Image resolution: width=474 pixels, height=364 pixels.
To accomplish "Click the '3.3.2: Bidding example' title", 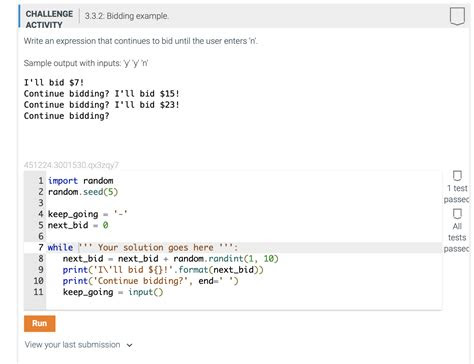I will coord(127,16).
